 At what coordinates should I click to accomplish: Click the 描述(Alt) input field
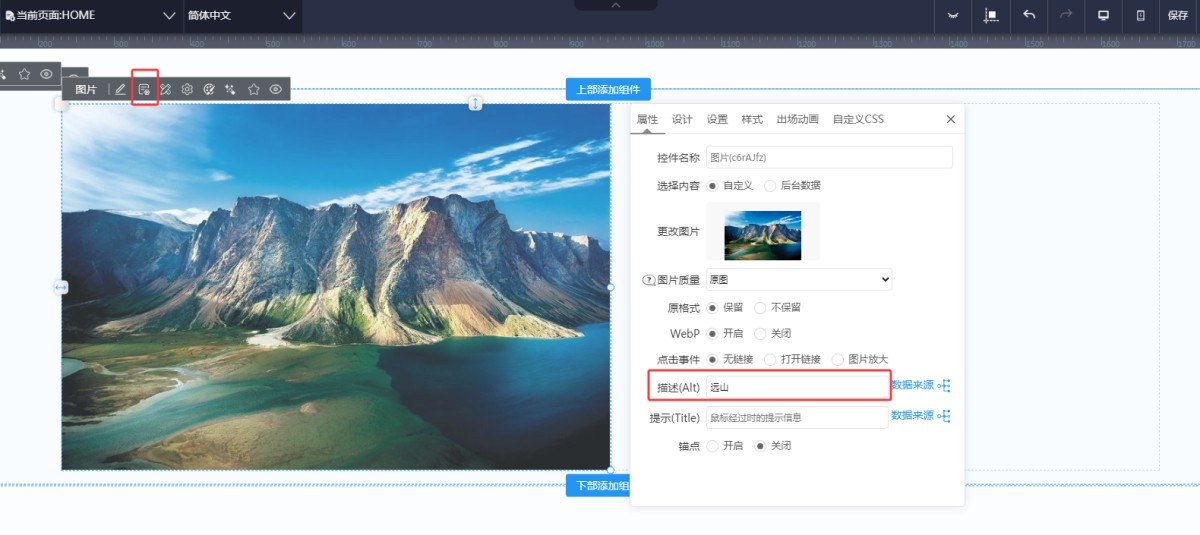pyautogui.click(x=797, y=386)
